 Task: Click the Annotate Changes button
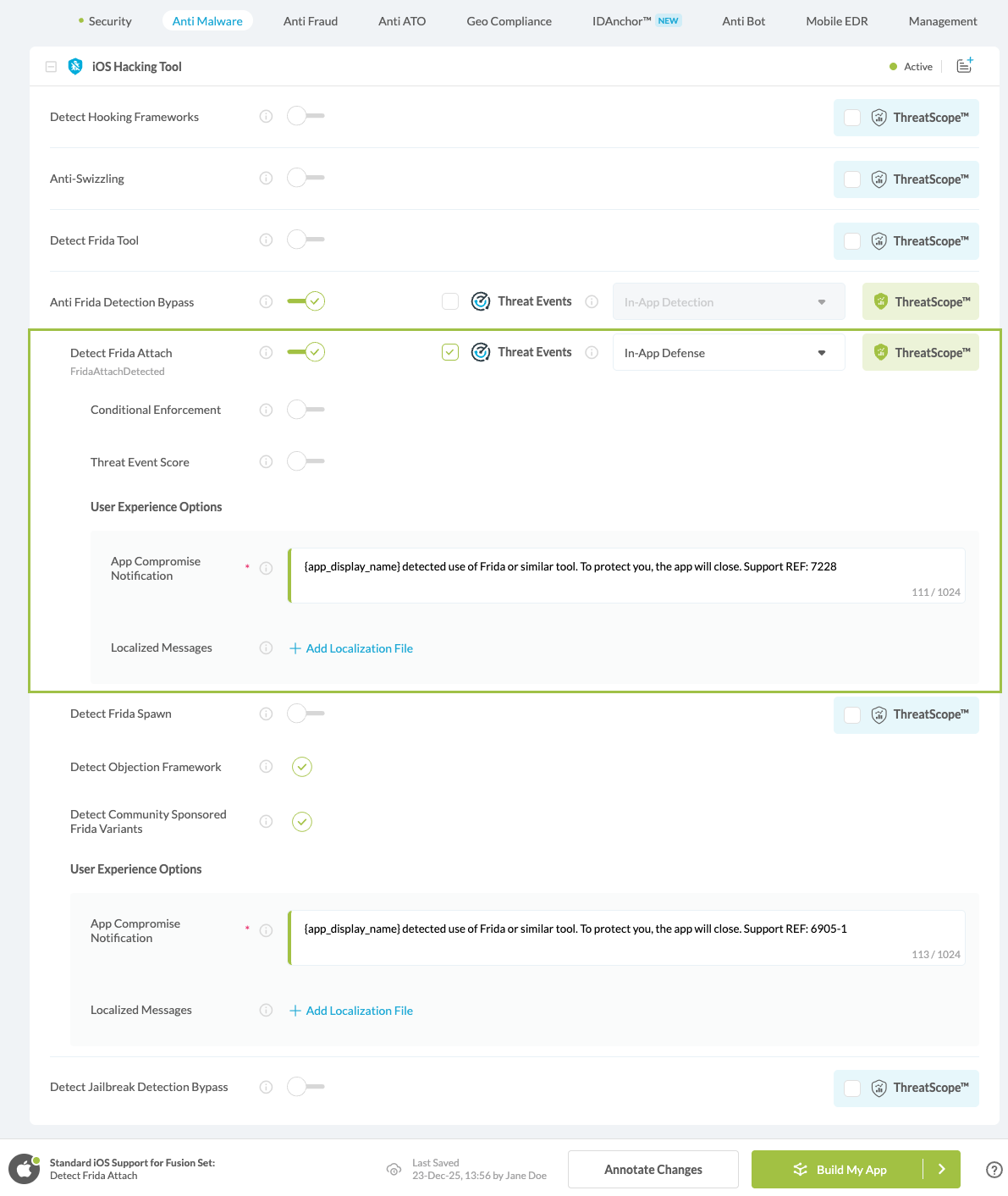pyautogui.click(x=653, y=1169)
